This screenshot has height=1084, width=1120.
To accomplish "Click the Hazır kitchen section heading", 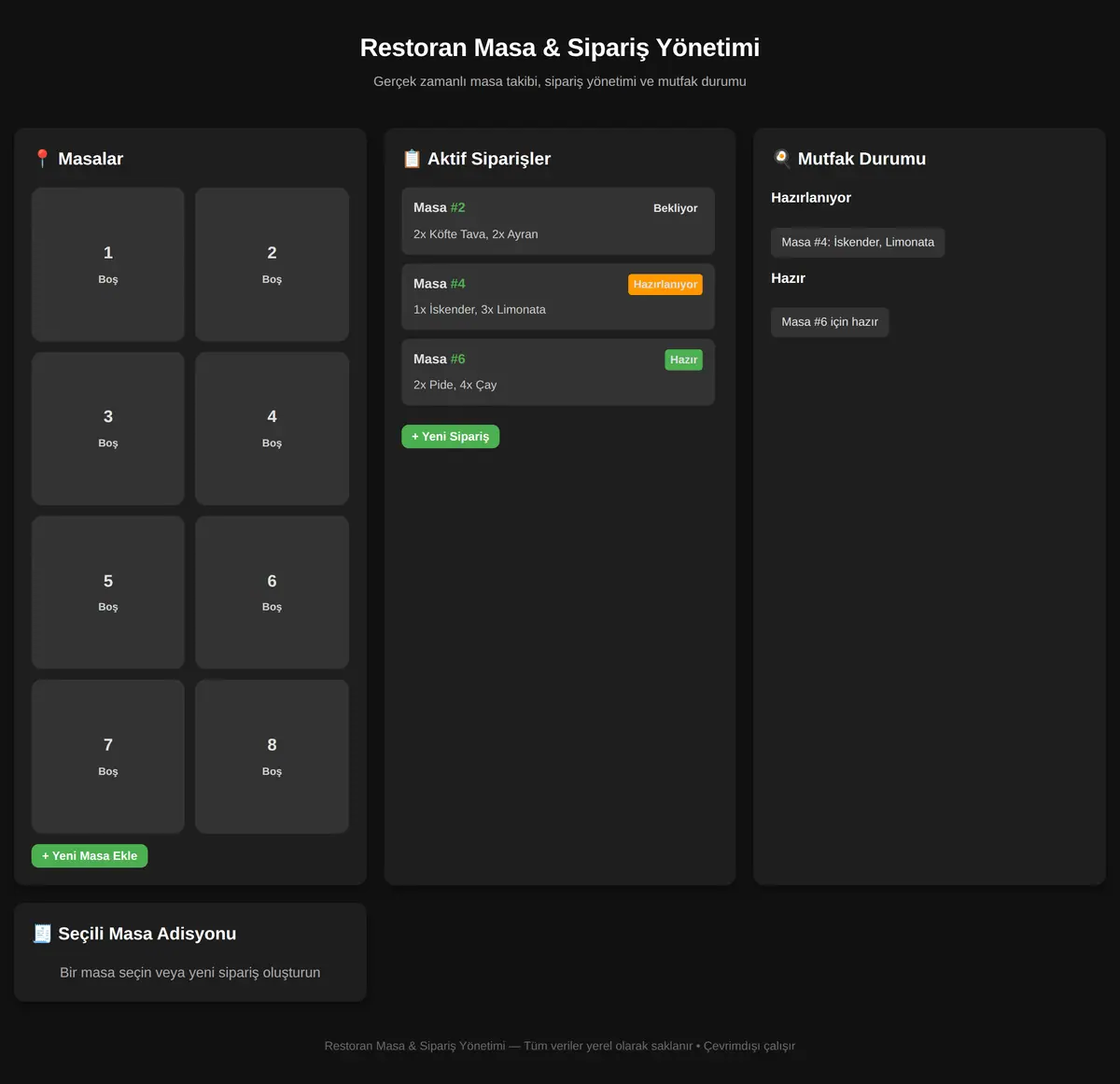I will (788, 278).
